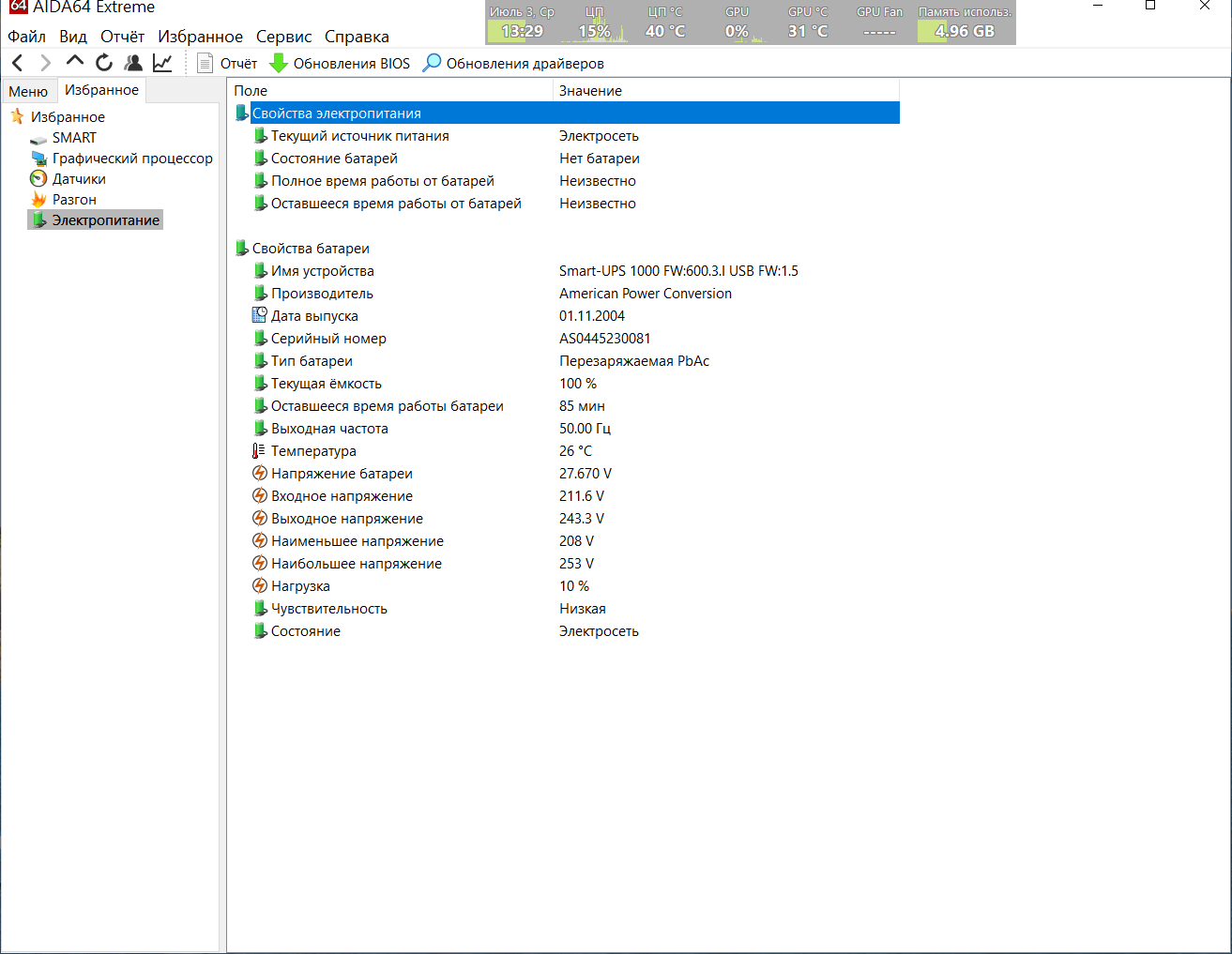Click the calendar icon beside Дата выпуска
The image size is (1232, 954).
tap(260, 315)
